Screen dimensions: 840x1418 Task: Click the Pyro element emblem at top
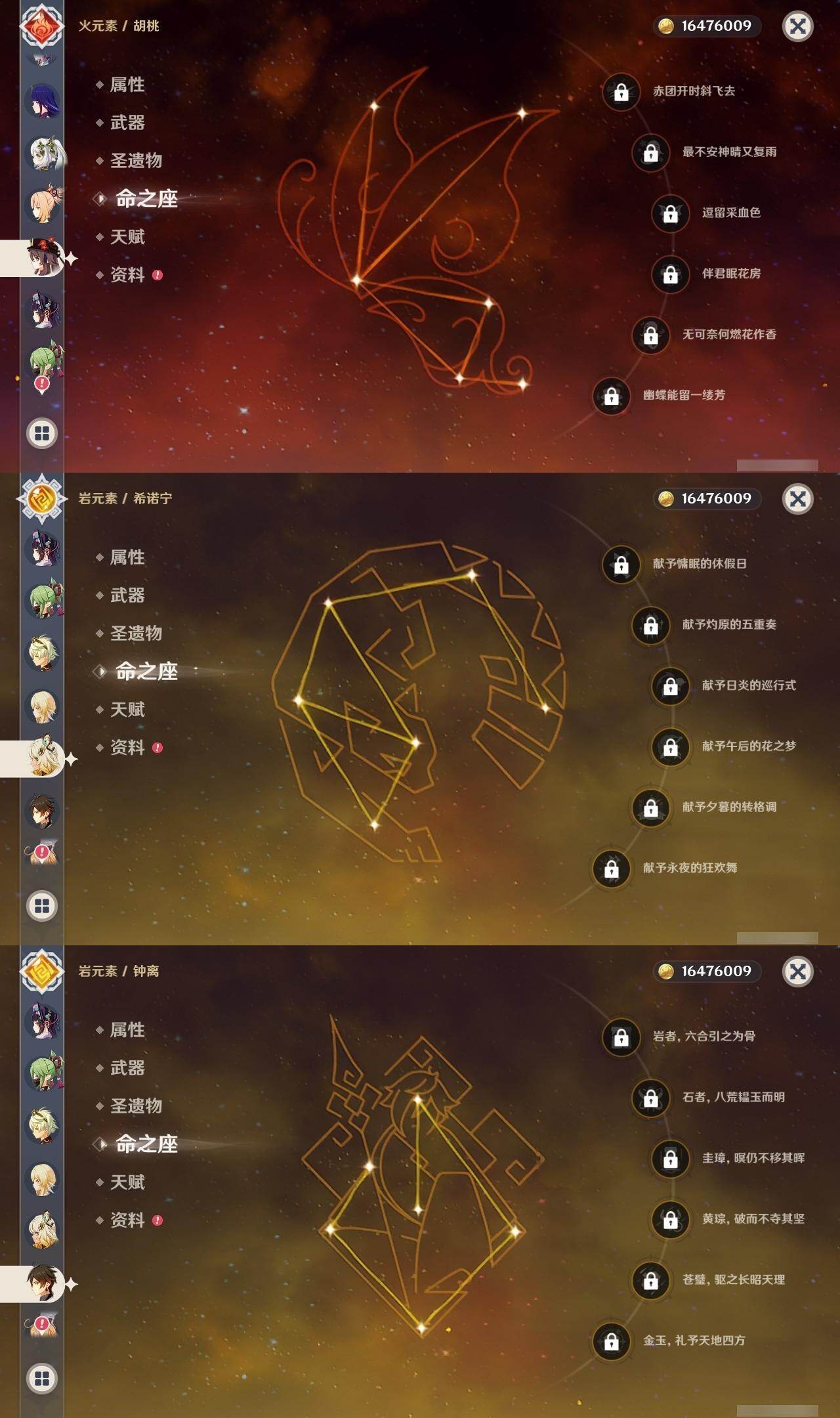pyautogui.click(x=42, y=26)
